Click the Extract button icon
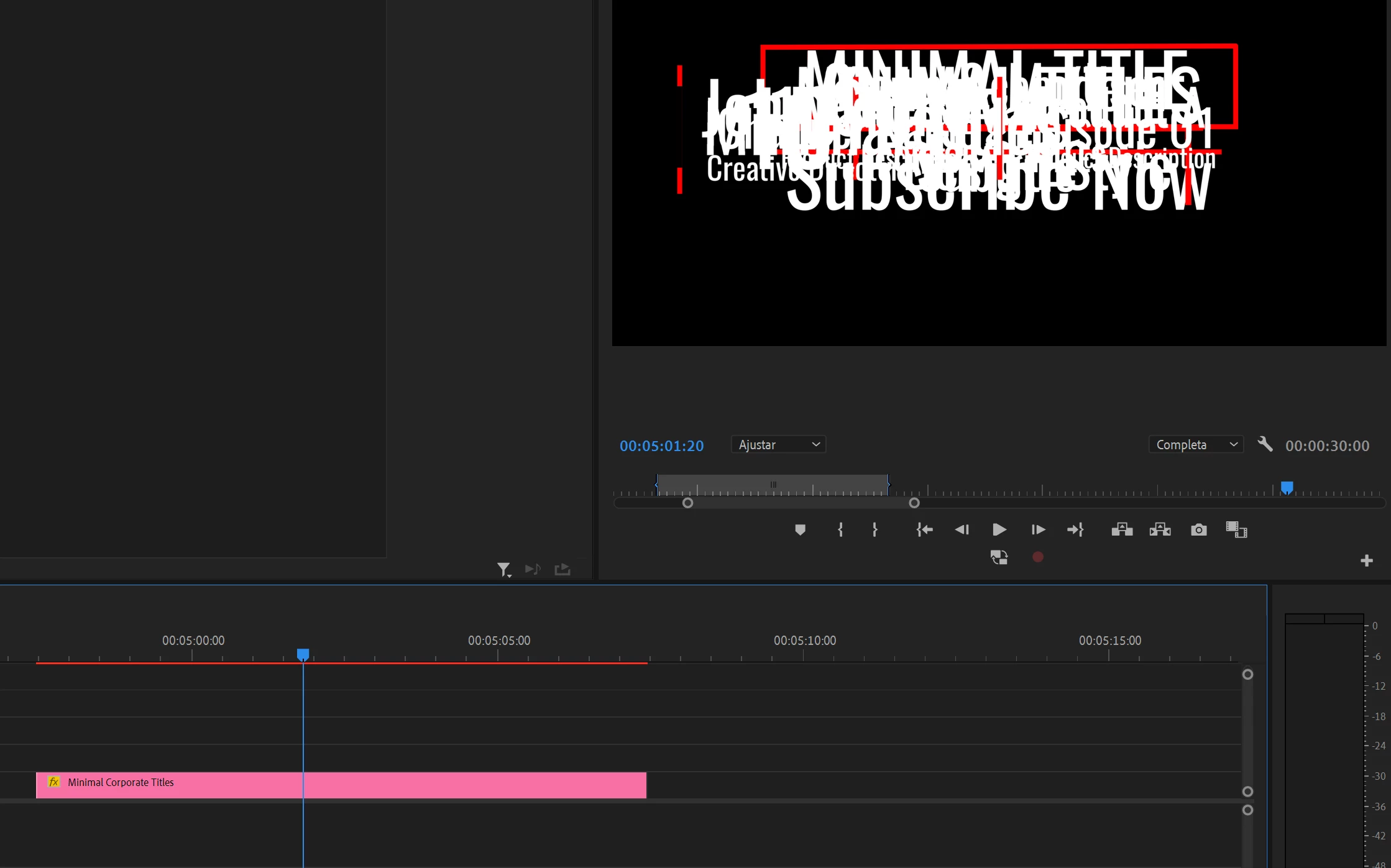Screen dimensions: 1391x868 point(1160,529)
